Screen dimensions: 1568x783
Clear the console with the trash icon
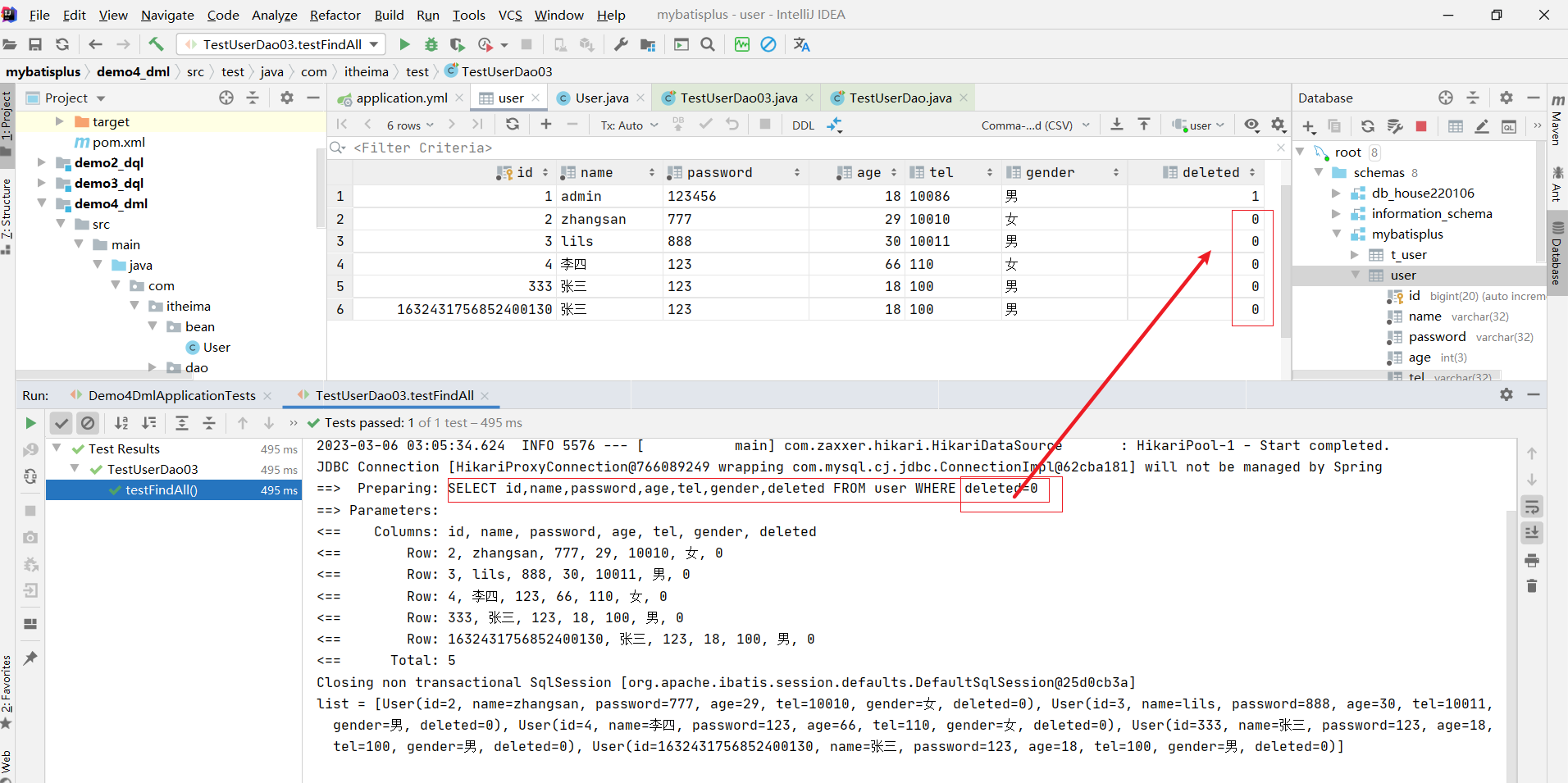(x=1532, y=586)
